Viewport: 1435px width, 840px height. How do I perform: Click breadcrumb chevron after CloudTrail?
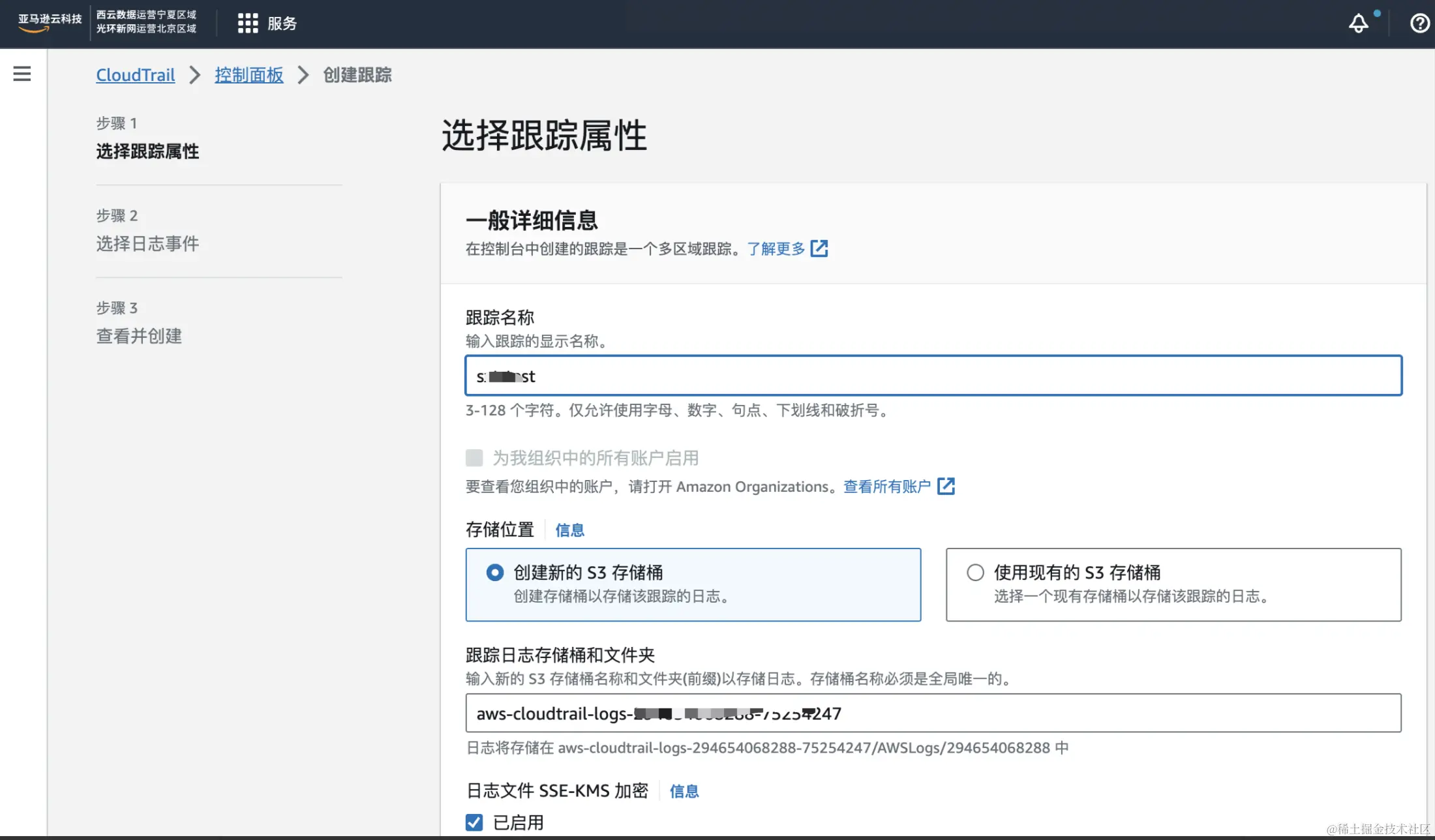click(x=194, y=75)
